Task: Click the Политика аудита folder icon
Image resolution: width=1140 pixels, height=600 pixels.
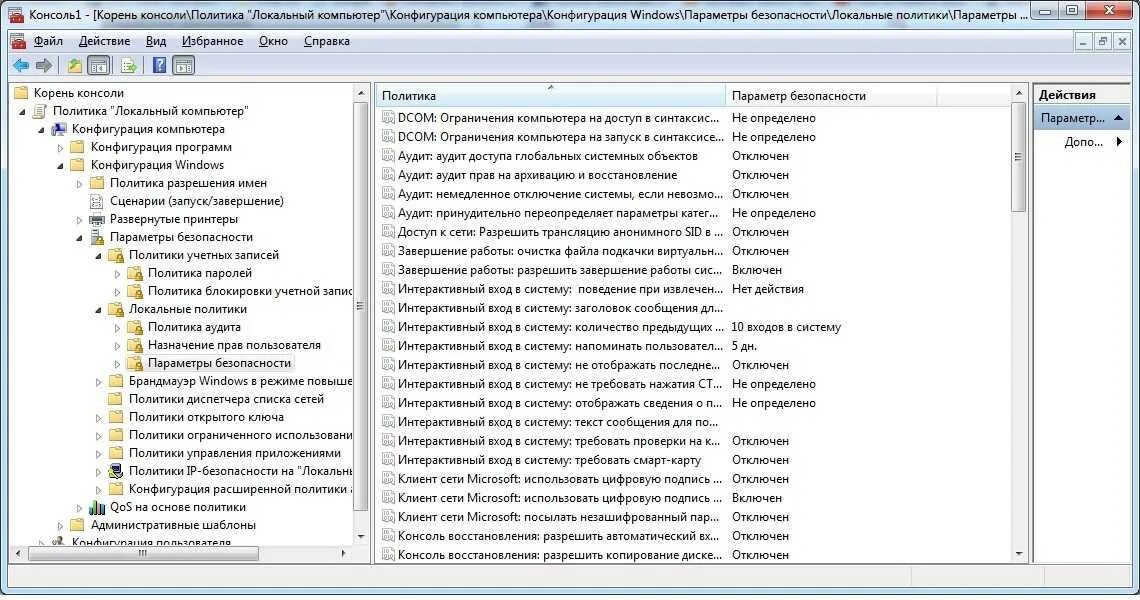Action: (135, 327)
